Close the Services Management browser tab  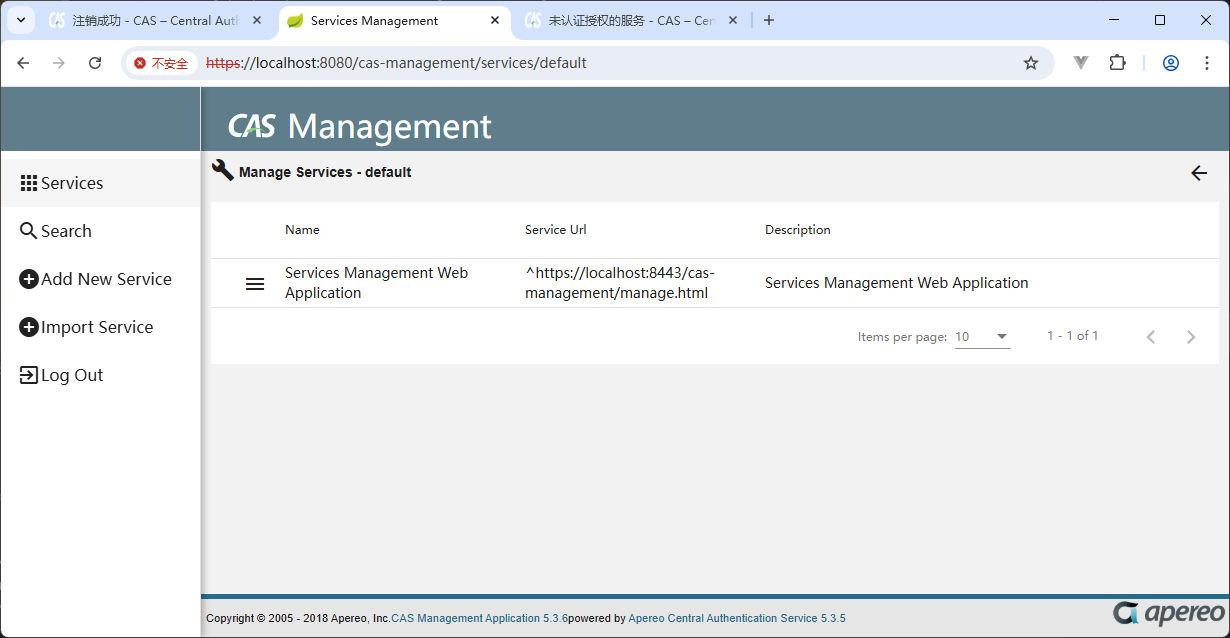(x=495, y=20)
